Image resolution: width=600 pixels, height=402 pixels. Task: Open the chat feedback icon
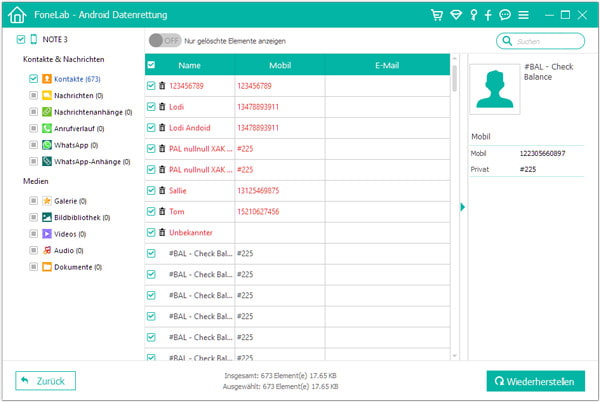click(505, 15)
